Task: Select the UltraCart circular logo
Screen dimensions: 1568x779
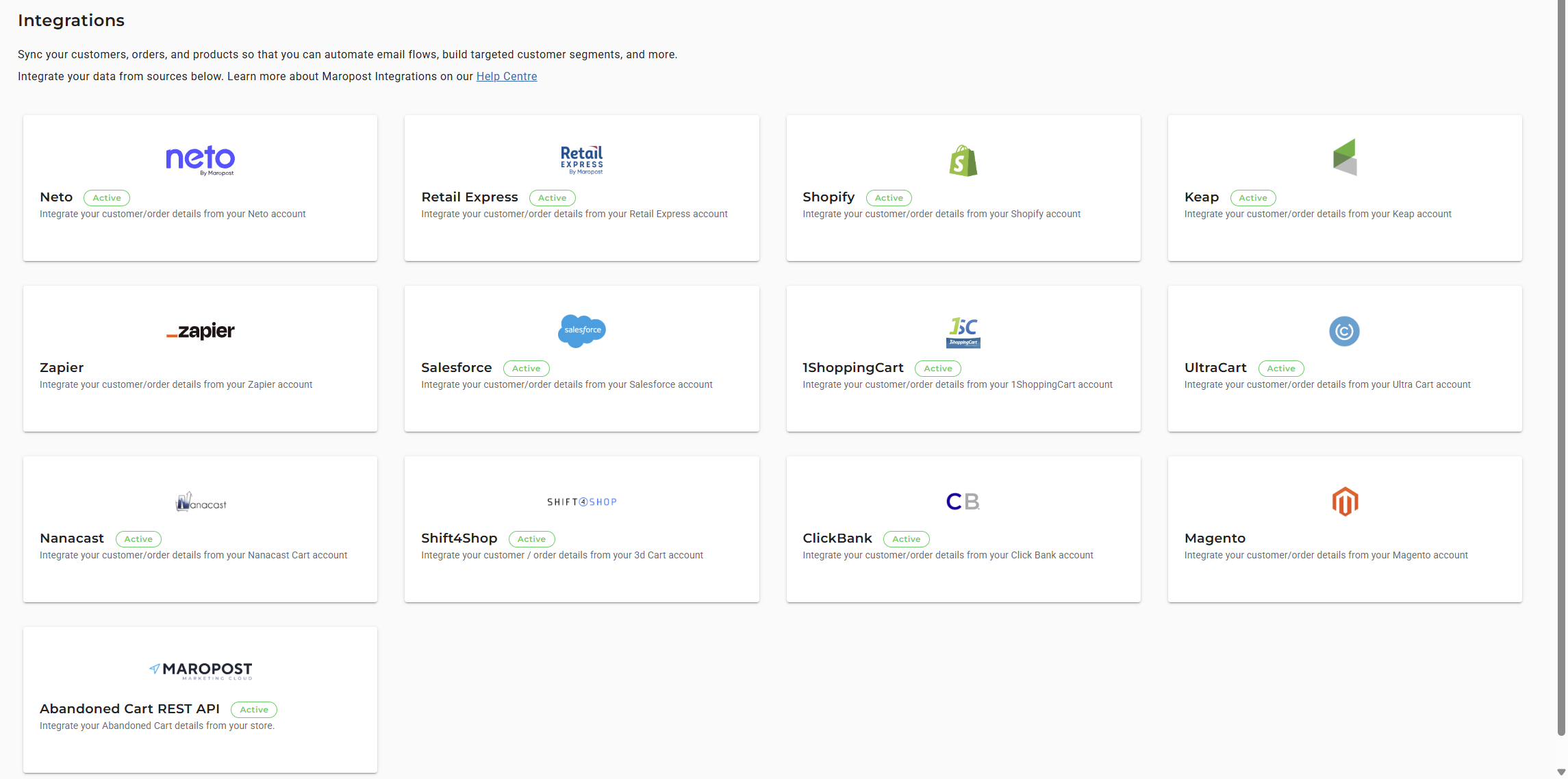Action: (1344, 331)
